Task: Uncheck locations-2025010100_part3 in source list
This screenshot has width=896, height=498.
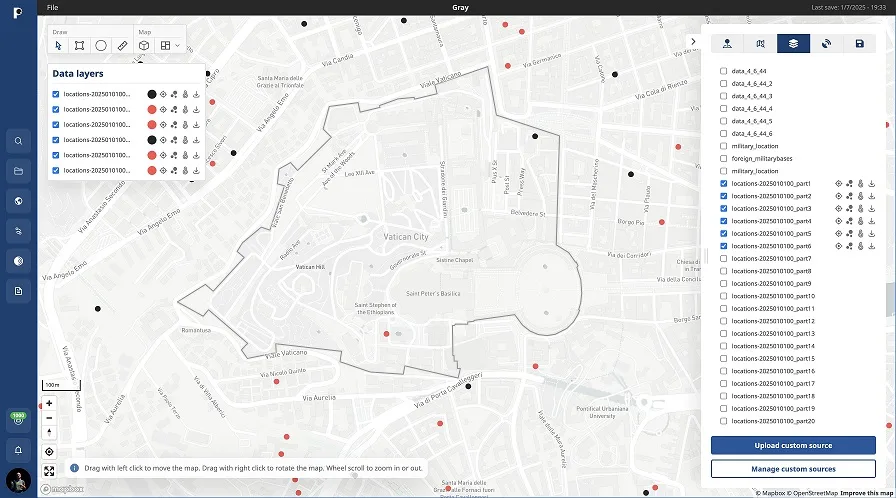Action: point(724,209)
